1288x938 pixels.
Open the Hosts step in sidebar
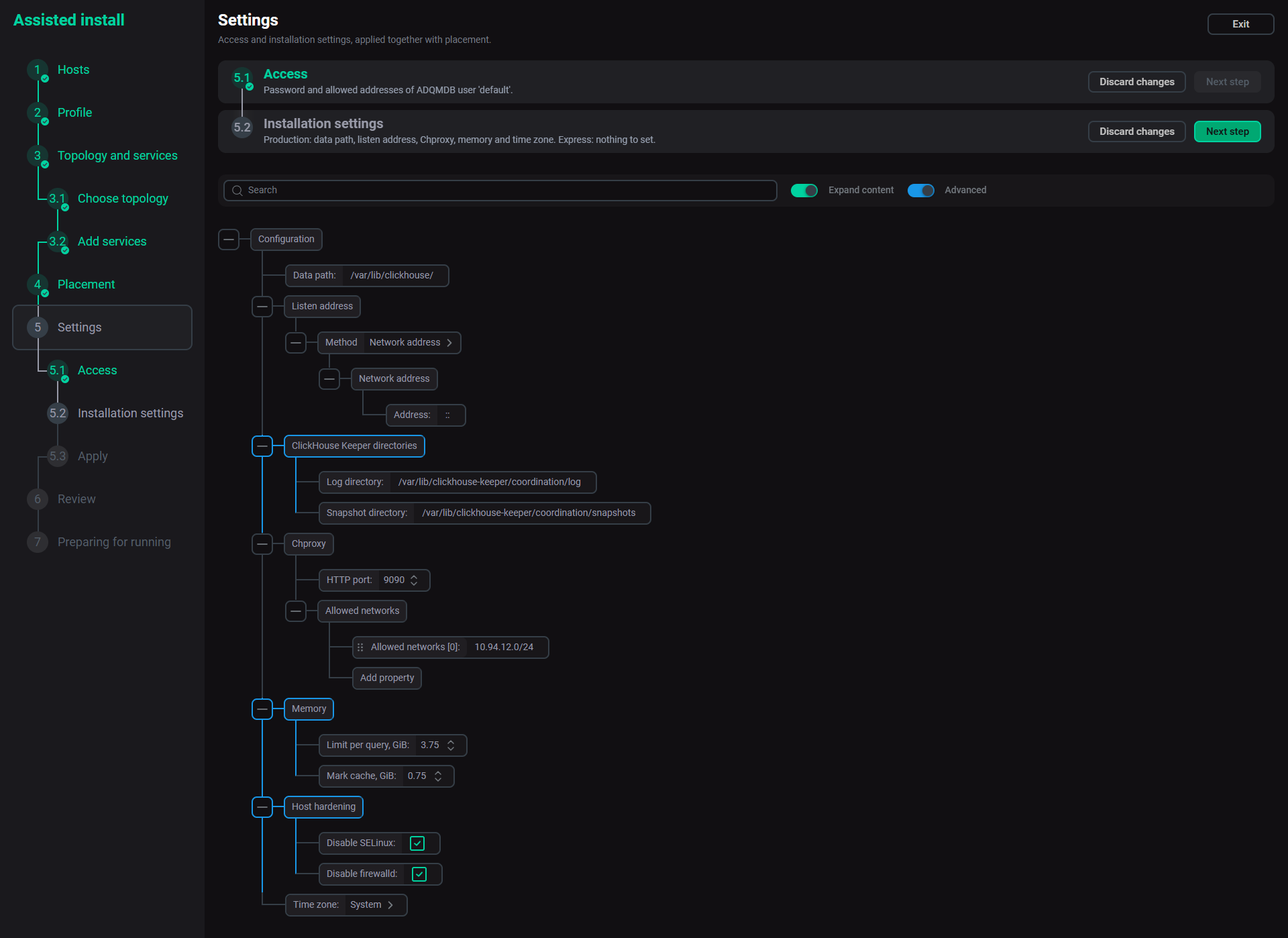point(73,70)
